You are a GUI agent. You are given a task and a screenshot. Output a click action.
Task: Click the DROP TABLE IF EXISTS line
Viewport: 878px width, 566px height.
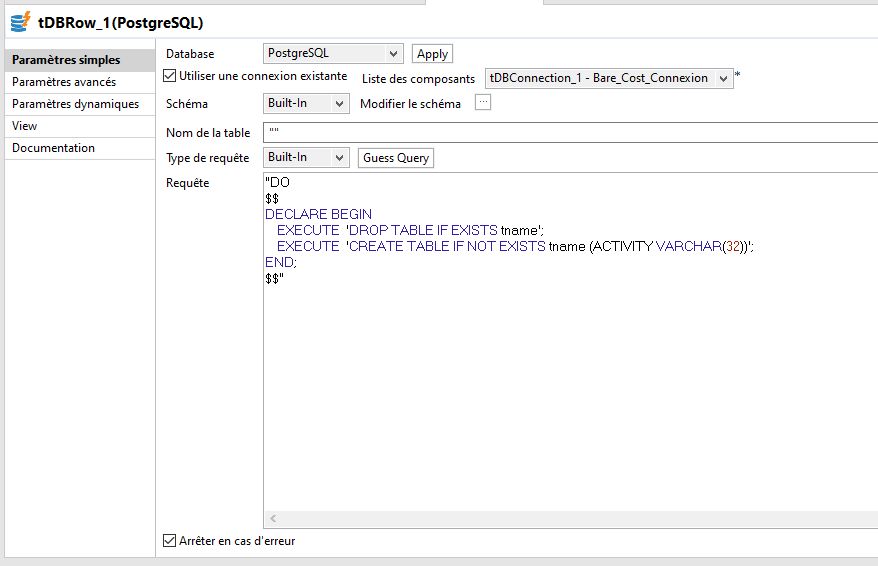pos(410,230)
